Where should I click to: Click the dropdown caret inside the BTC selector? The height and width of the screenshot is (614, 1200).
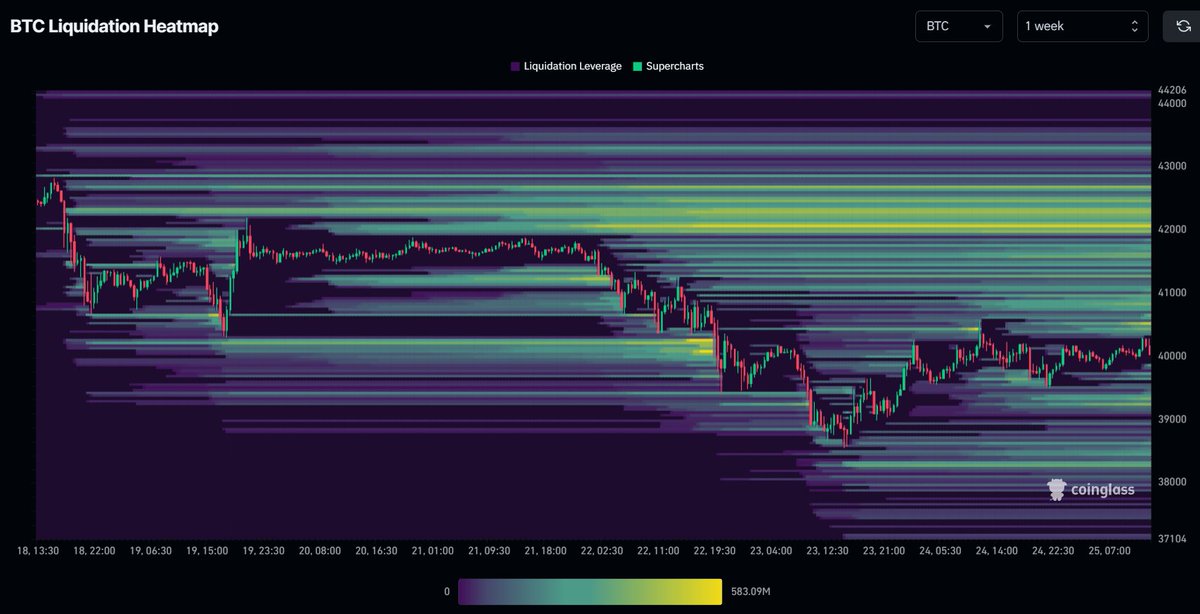coord(988,26)
